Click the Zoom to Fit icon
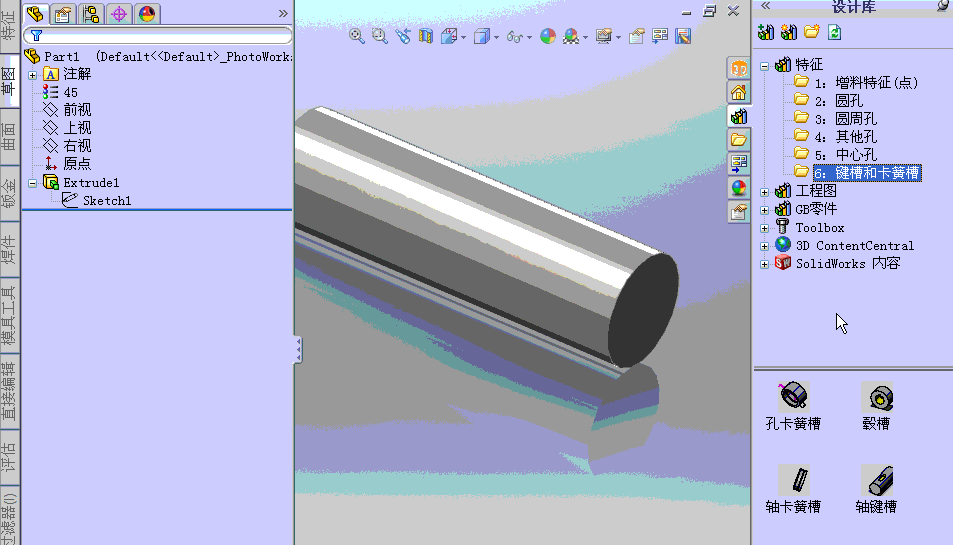This screenshot has height=545, width=953. (357, 36)
